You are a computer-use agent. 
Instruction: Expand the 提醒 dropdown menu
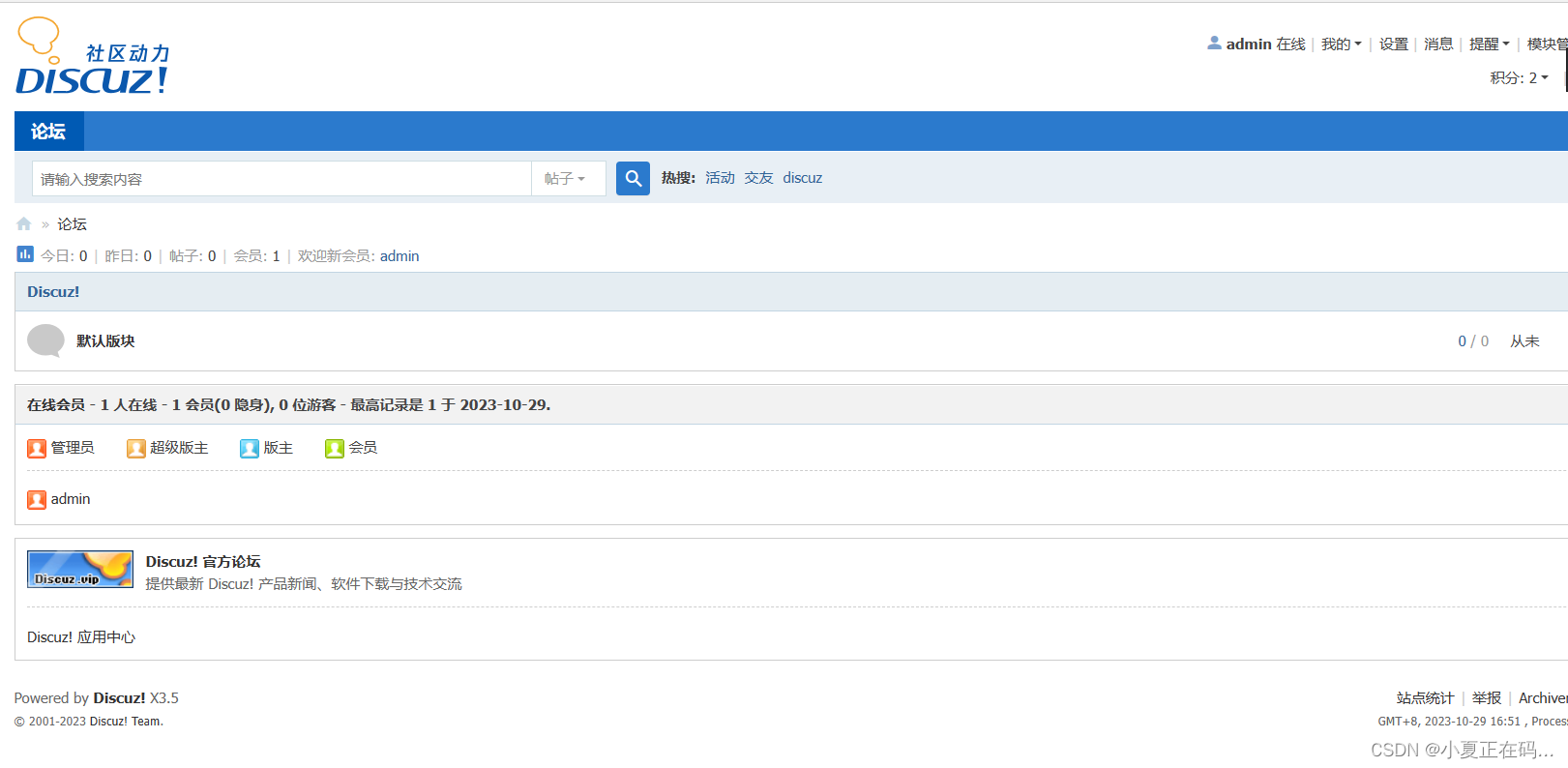[1490, 44]
